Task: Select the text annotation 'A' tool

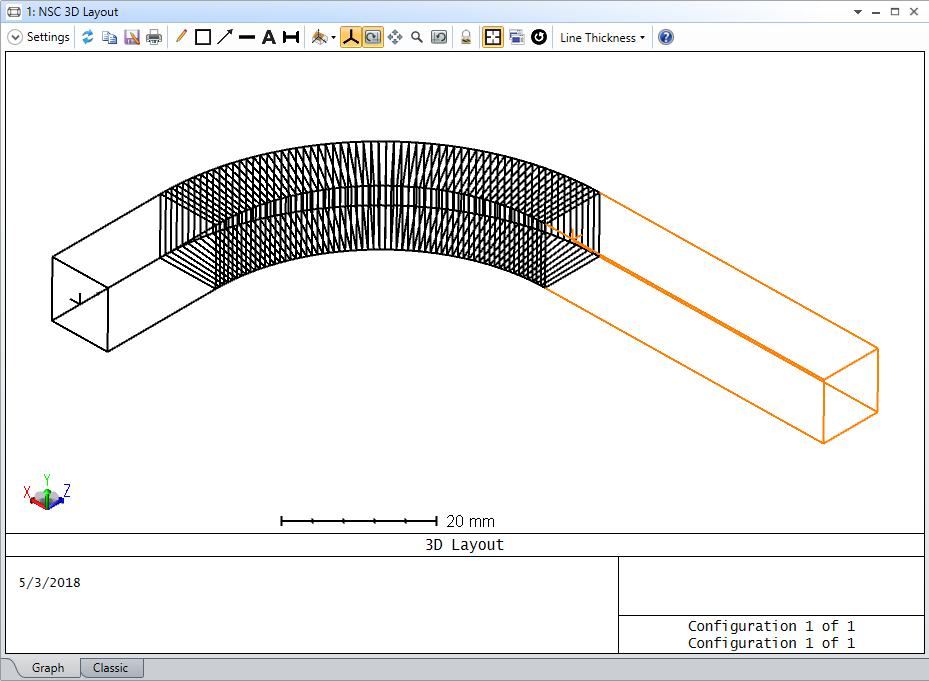Action: 269,37
